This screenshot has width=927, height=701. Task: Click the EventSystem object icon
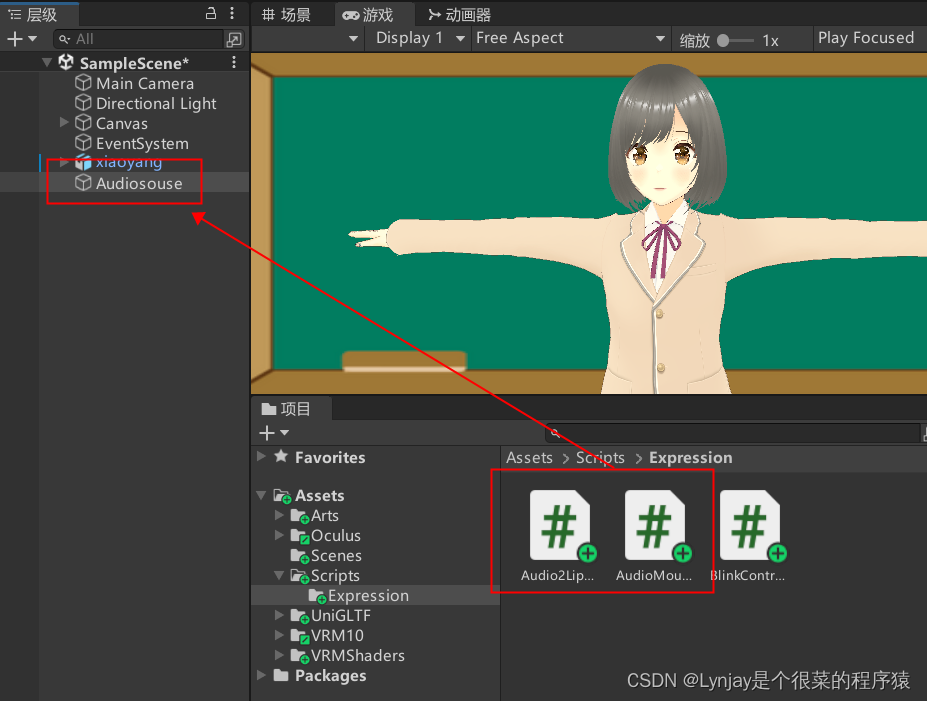(82, 143)
